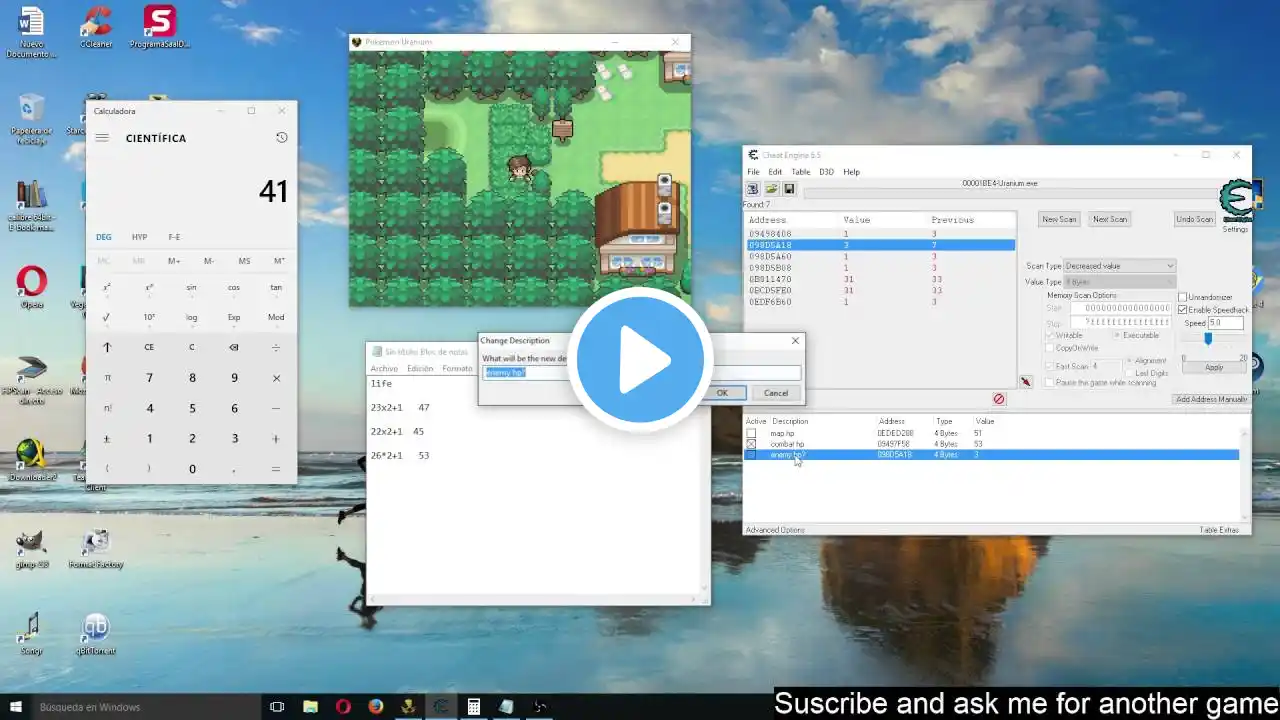Open the calculator history icon
Image resolution: width=1280 pixels, height=720 pixels.
coord(281,138)
